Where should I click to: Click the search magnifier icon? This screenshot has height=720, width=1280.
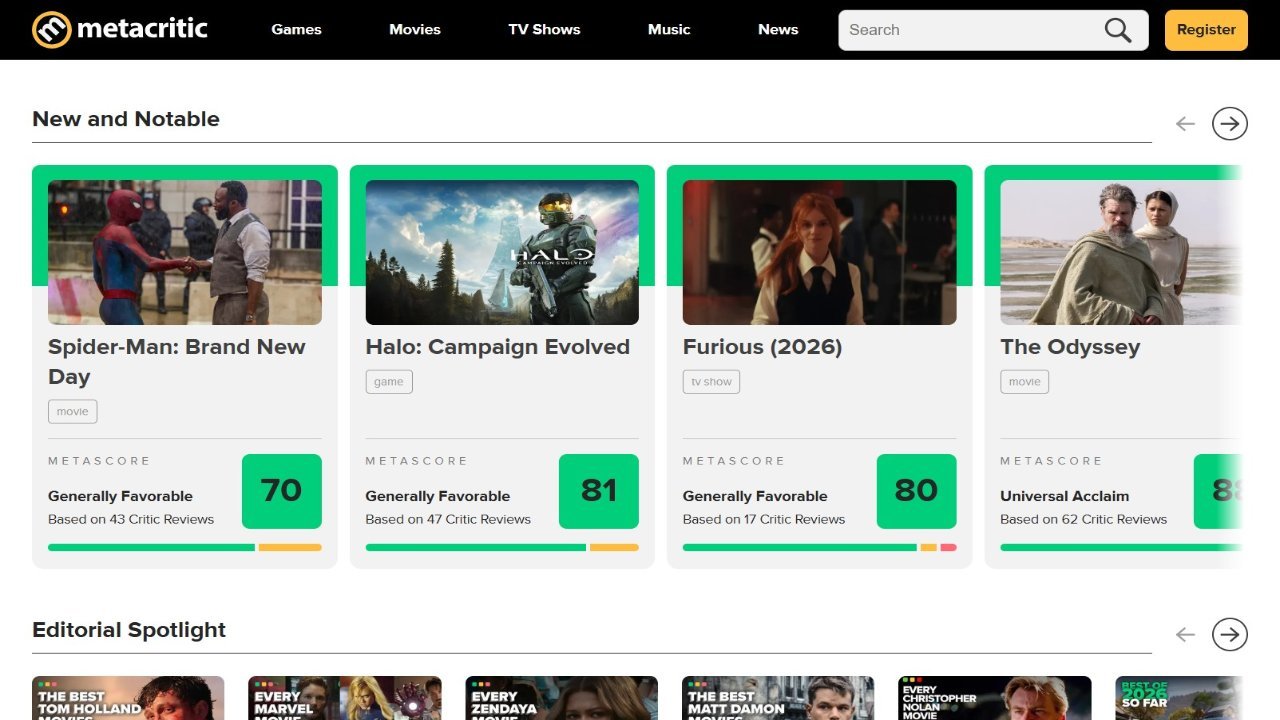pos(1118,30)
